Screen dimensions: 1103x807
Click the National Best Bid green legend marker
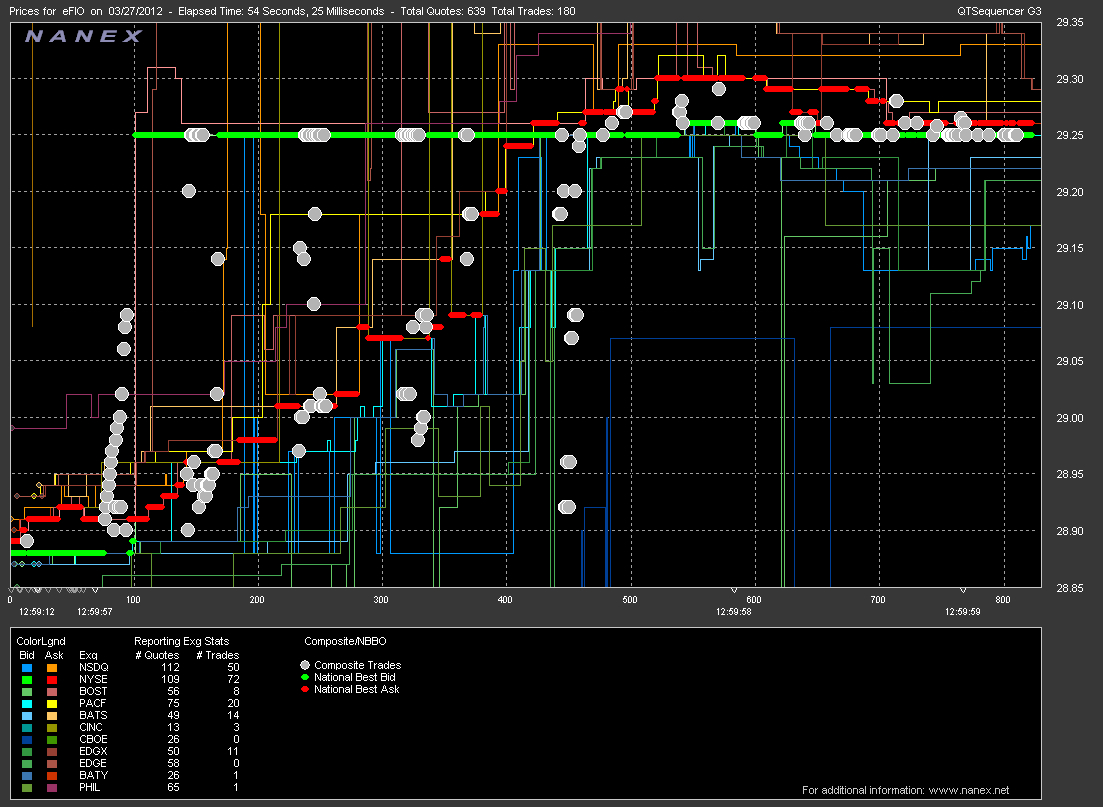pos(305,677)
